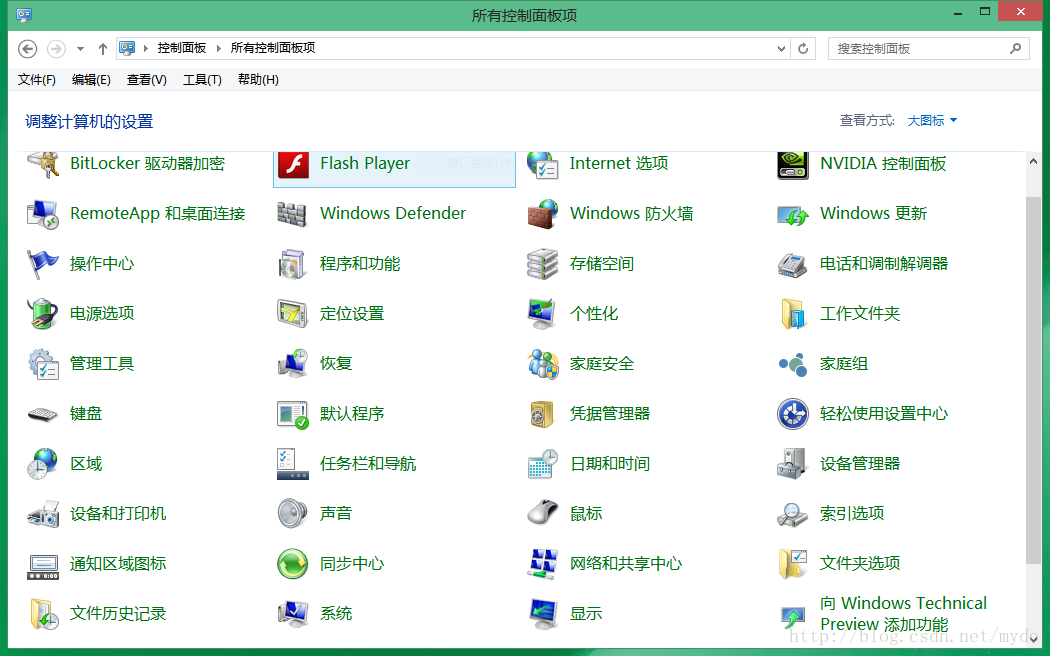This screenshot has width=1050, height=656.
Task: Open 定位设置 icon
Action: [x=293, y=314]
